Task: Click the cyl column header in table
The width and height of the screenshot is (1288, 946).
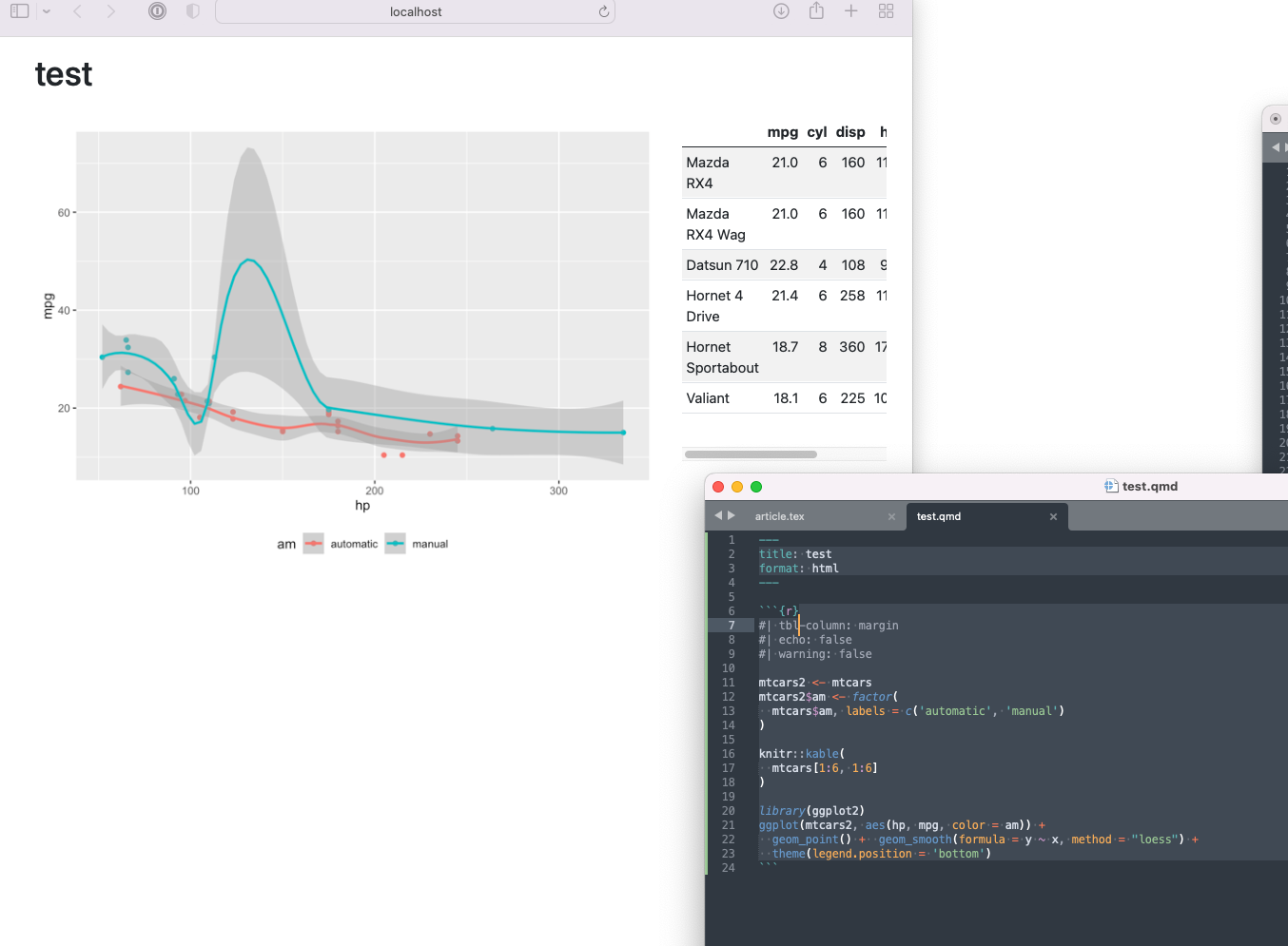Action: (817, 132)
